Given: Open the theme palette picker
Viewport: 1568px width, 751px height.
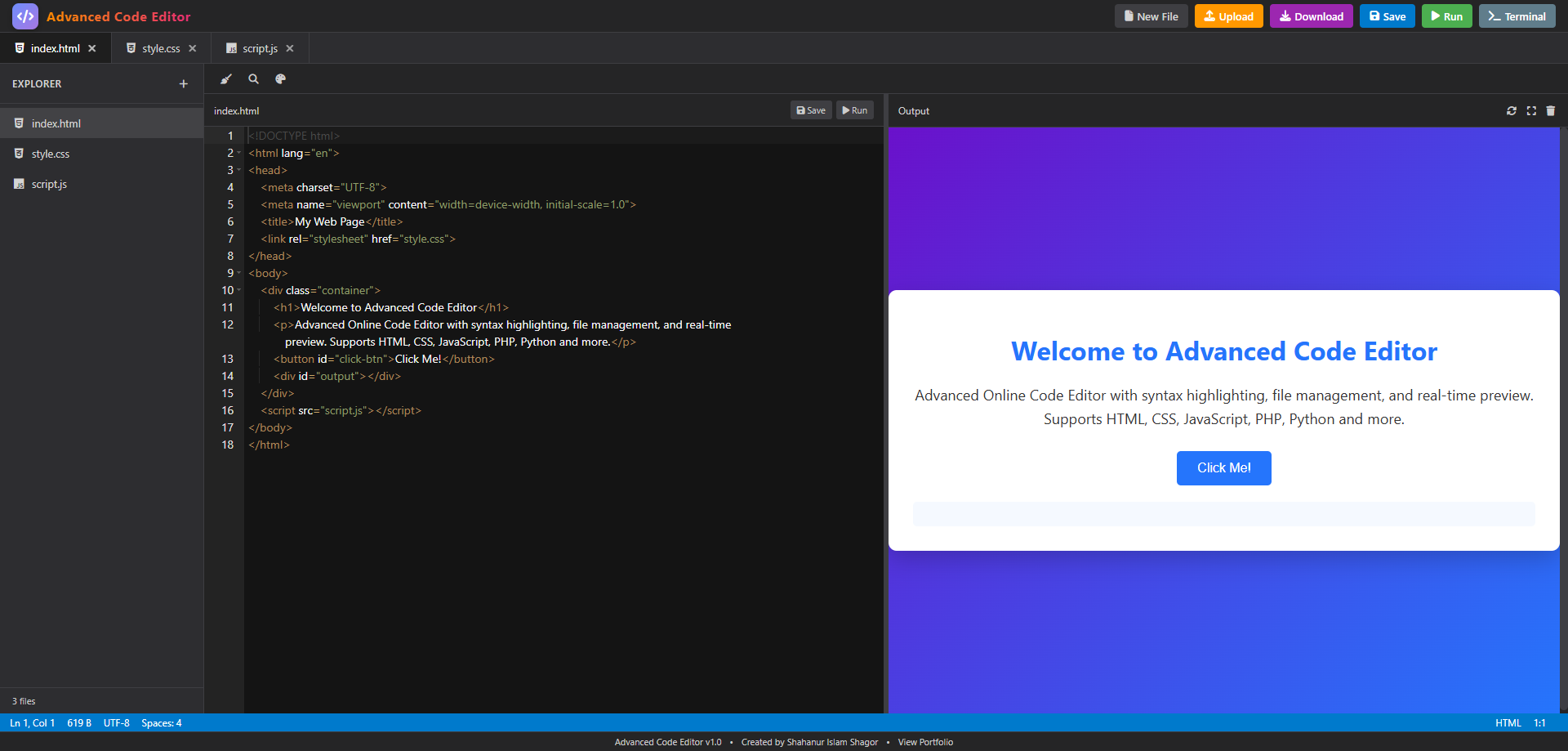Looking at the screenshot, I should 280,78.
